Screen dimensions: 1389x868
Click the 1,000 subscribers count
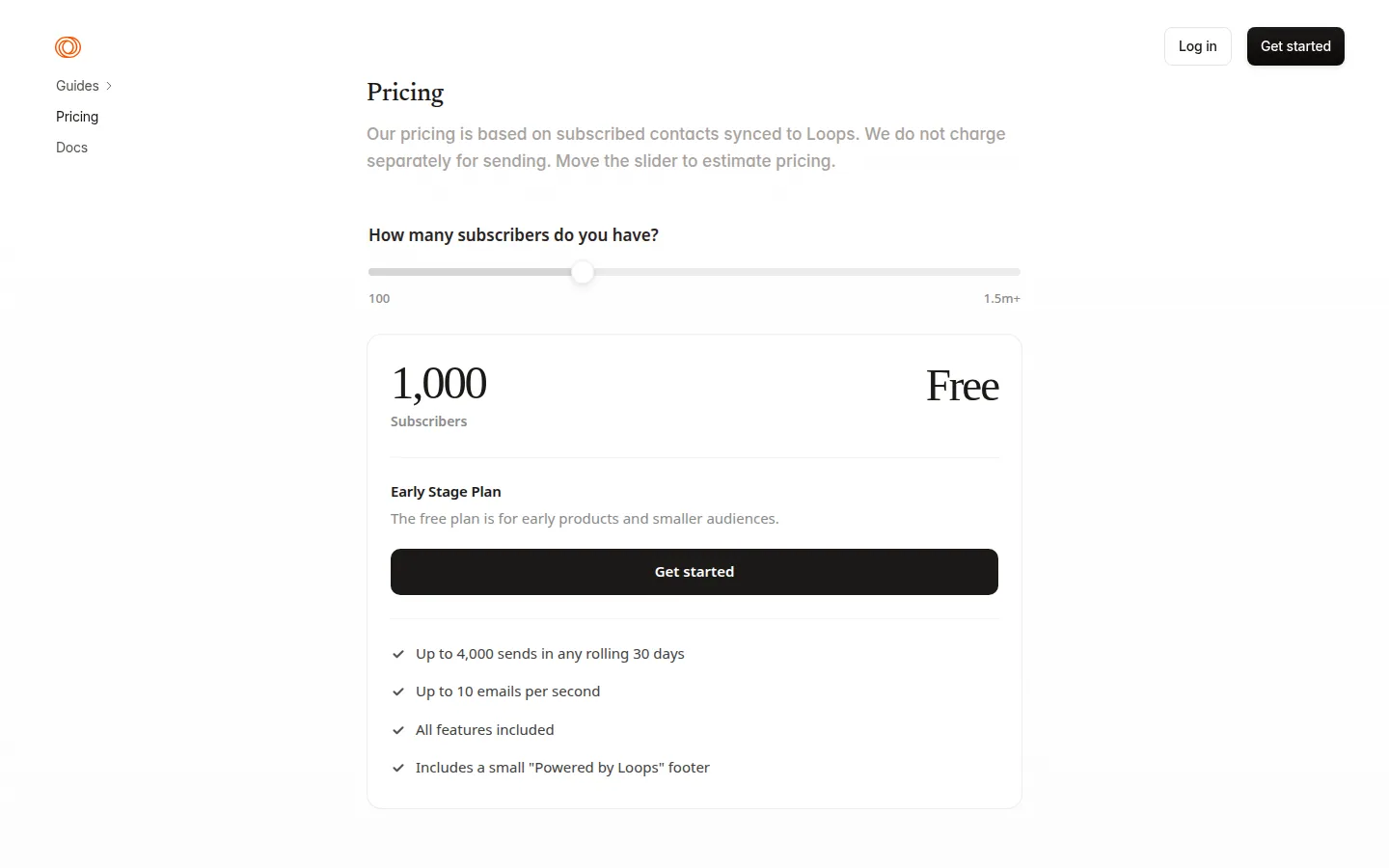pyautogui.click(x=439, y=384)
